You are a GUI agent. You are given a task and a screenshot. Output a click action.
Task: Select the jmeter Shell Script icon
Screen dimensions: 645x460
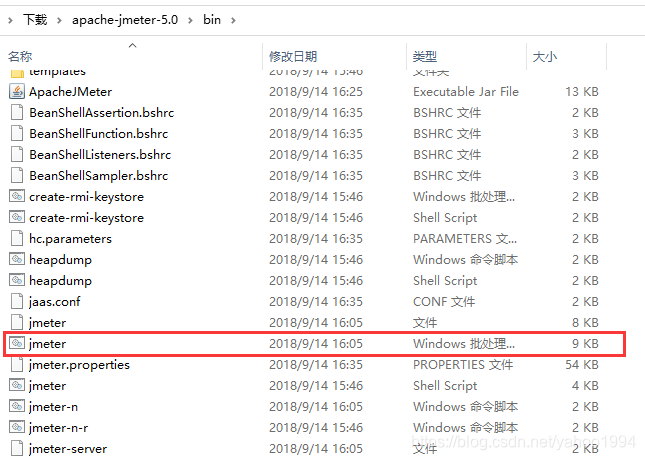pyautogui.click(x=17, y=385)
